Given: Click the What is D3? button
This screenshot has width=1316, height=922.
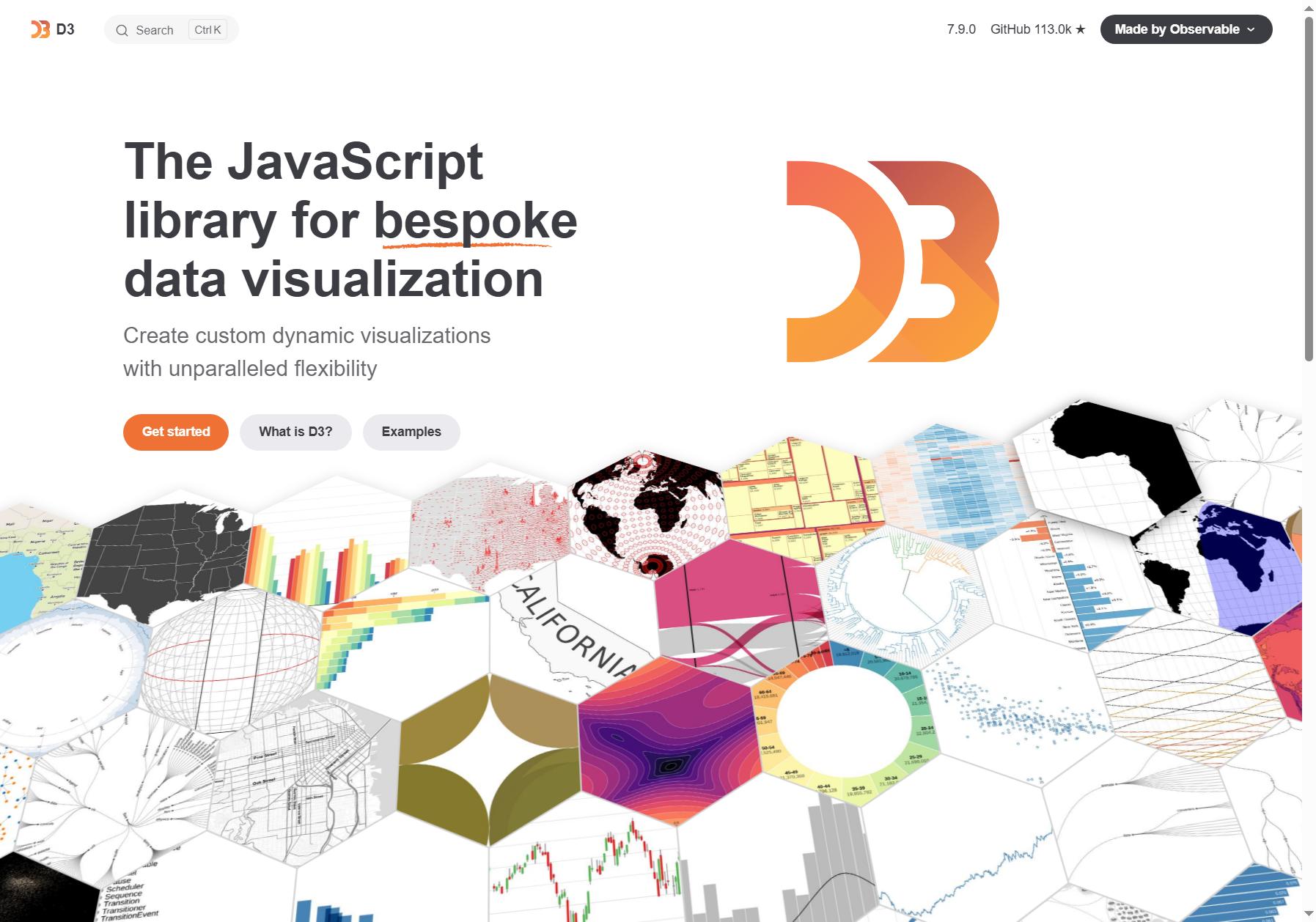Looking at the screenshot, I should point(295,432).
